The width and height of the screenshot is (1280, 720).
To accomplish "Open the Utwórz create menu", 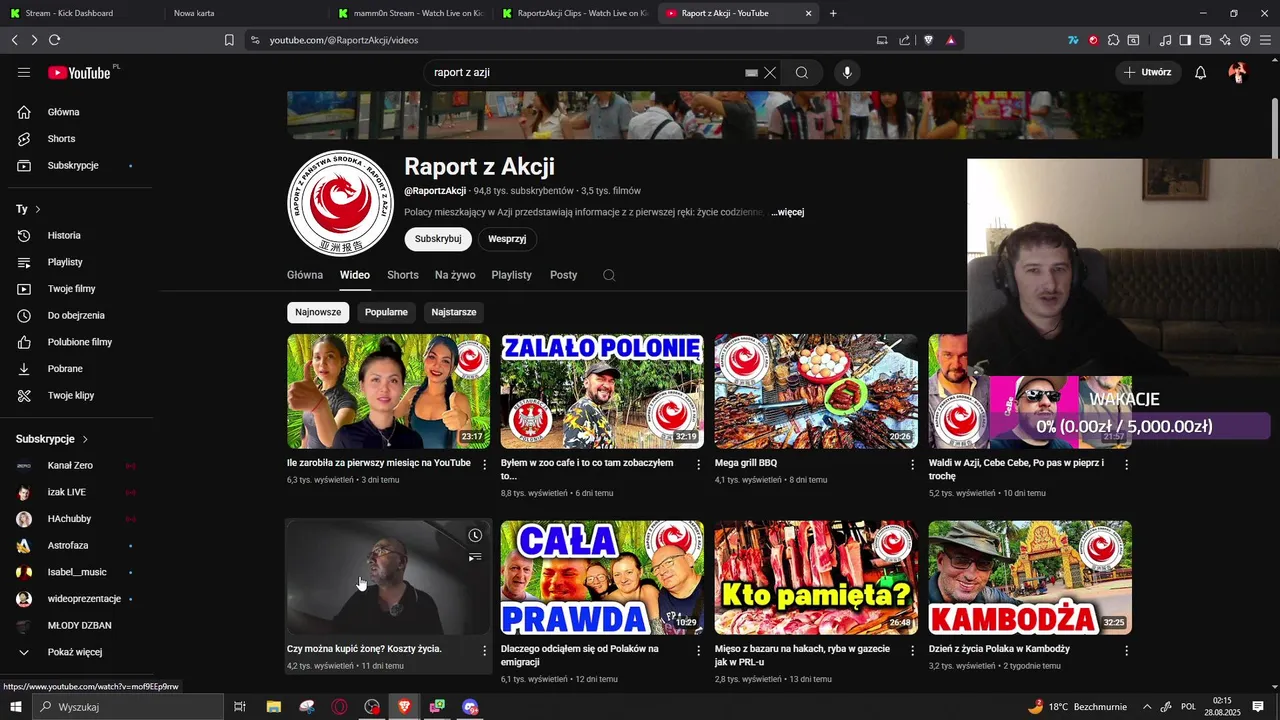I will click(x=1148, y=73).
